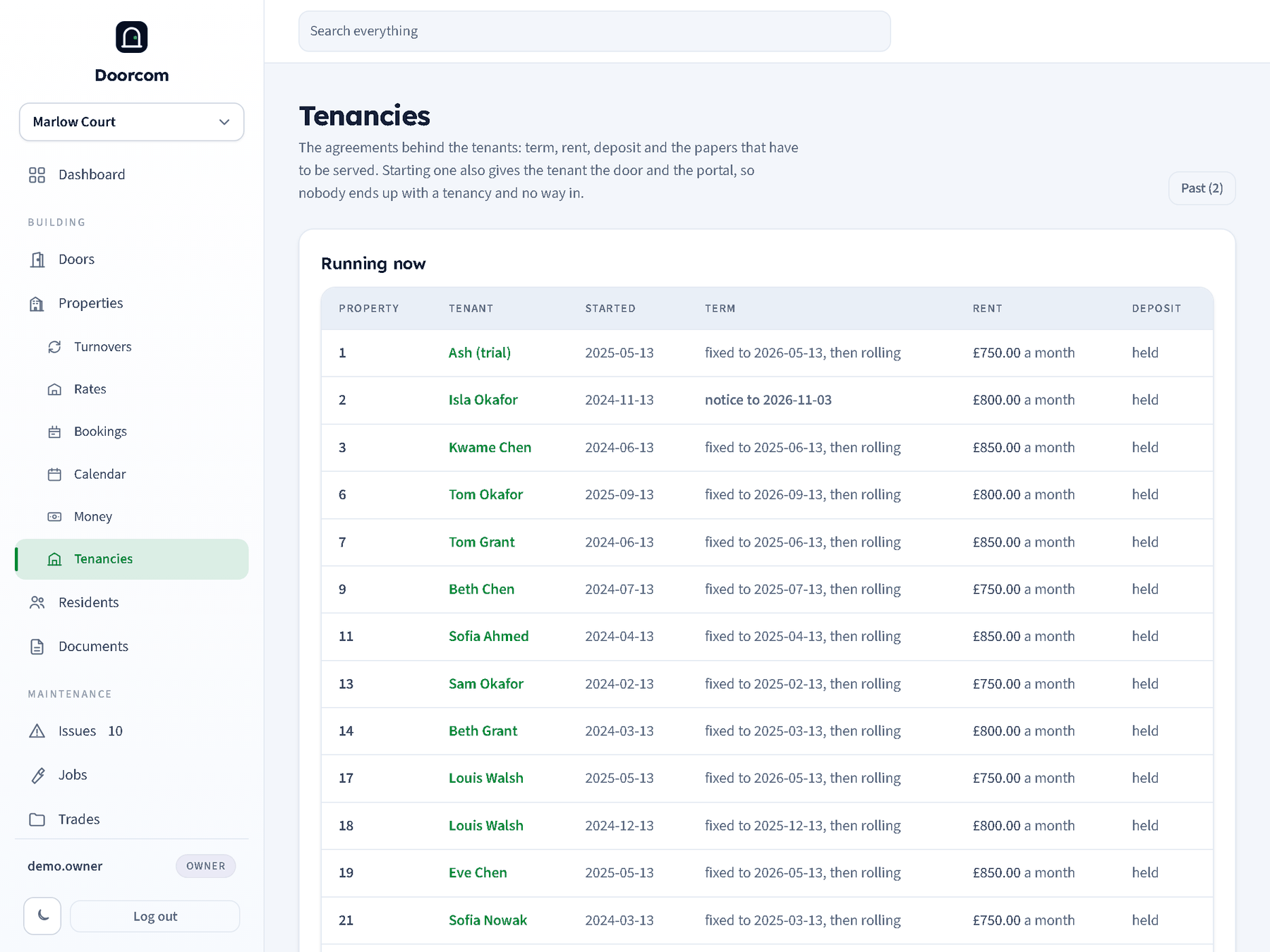Image resolution: width=1270 pixels, height=952 pixels.
Task: Click start date 2025-09-13
Action: coord(619,494)
